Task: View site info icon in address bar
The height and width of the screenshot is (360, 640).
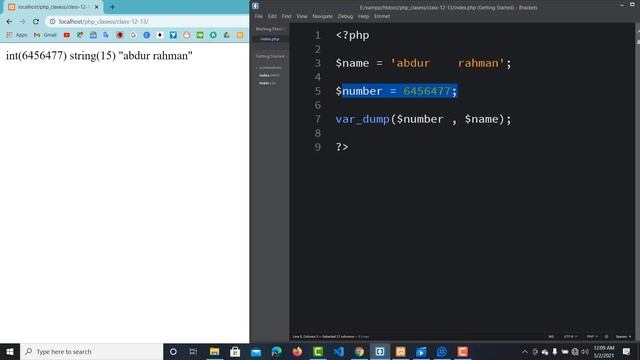Action: (x=52, y=22)
